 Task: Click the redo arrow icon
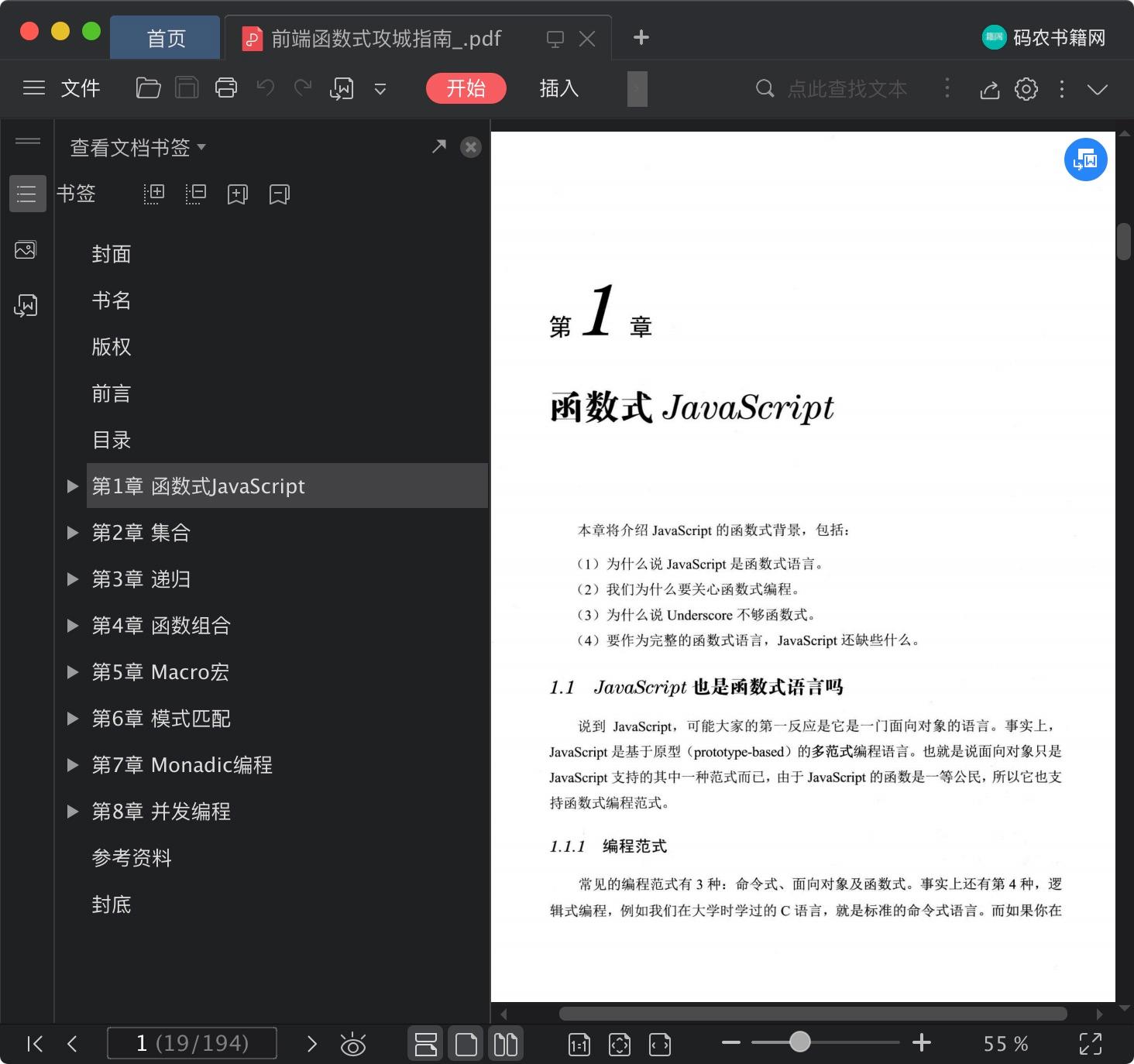coord(303,88)
